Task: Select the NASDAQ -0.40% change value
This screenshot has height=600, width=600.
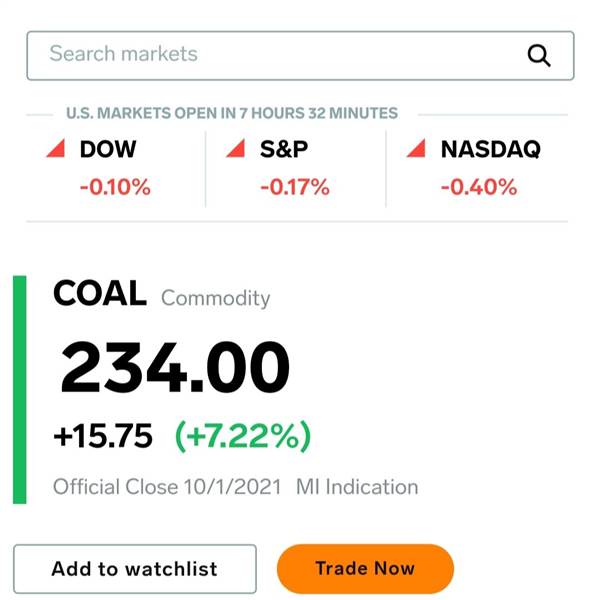Action: coord(479,187)
